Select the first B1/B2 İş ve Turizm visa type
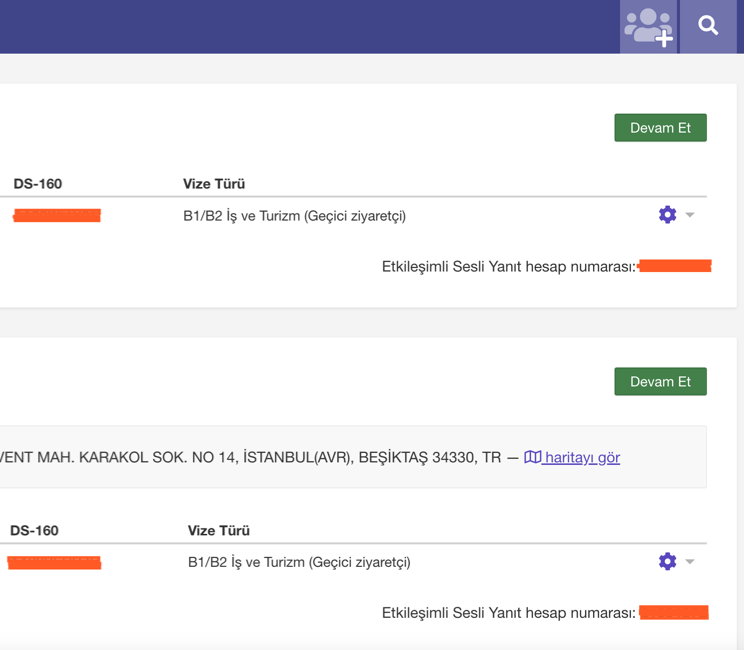745x650 pixels. pos(295,216)
